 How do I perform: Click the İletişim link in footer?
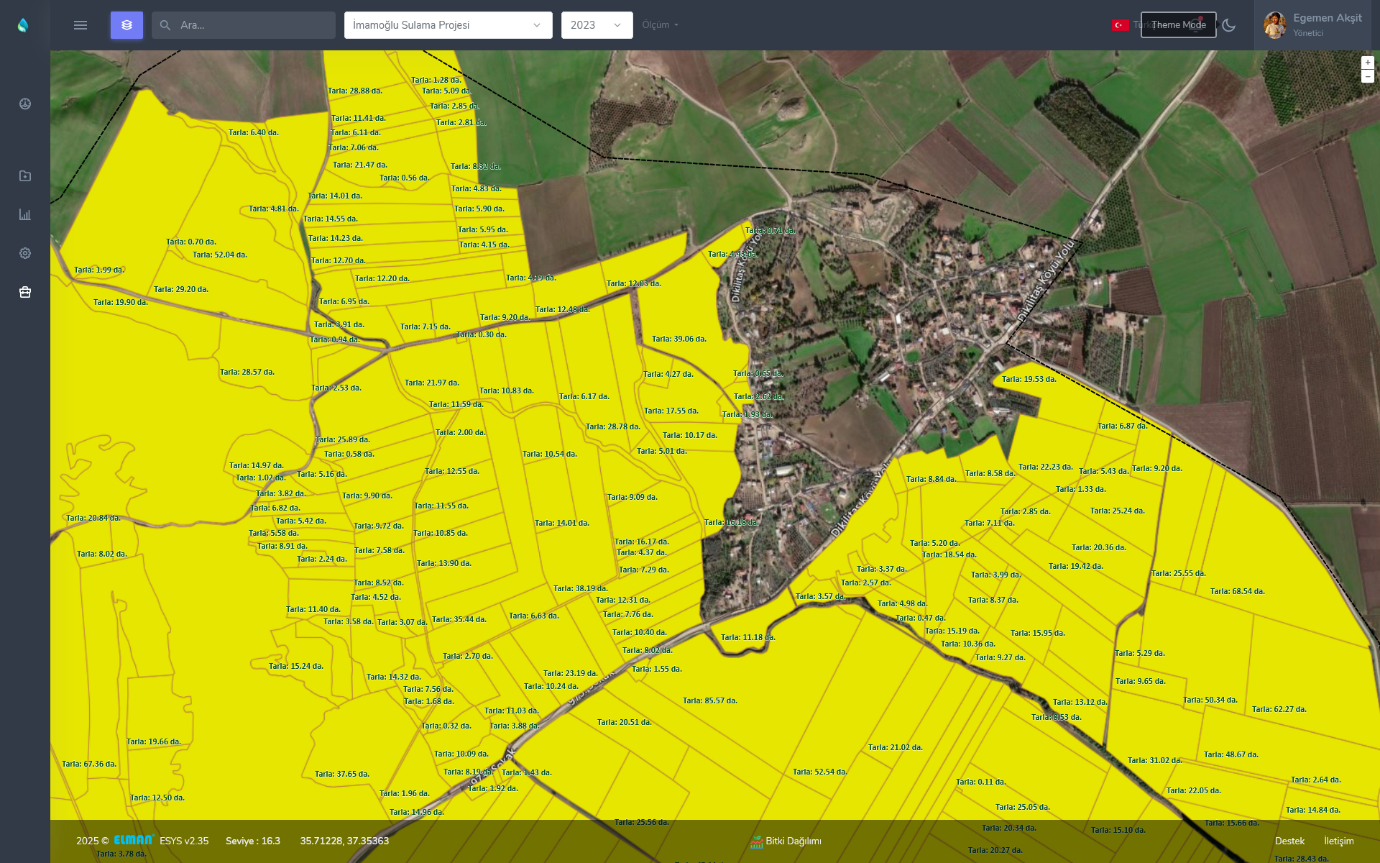pyautogui.click(x=1338, y=841)
